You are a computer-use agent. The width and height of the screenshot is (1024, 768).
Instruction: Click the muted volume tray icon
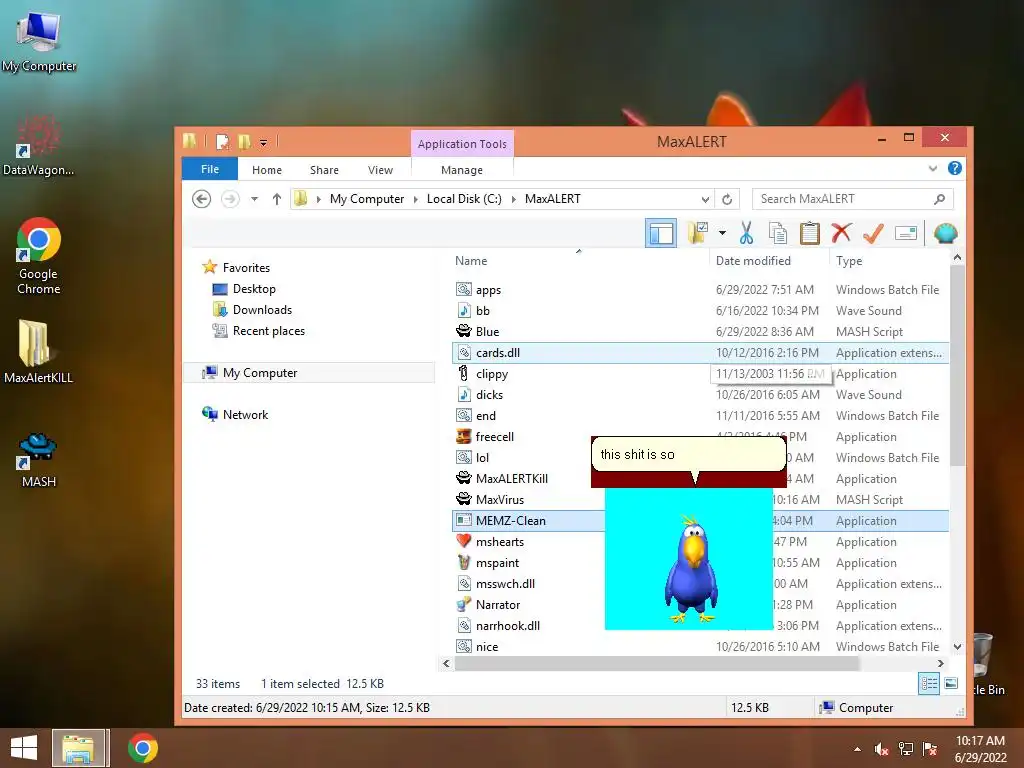(x=881, y=749)
